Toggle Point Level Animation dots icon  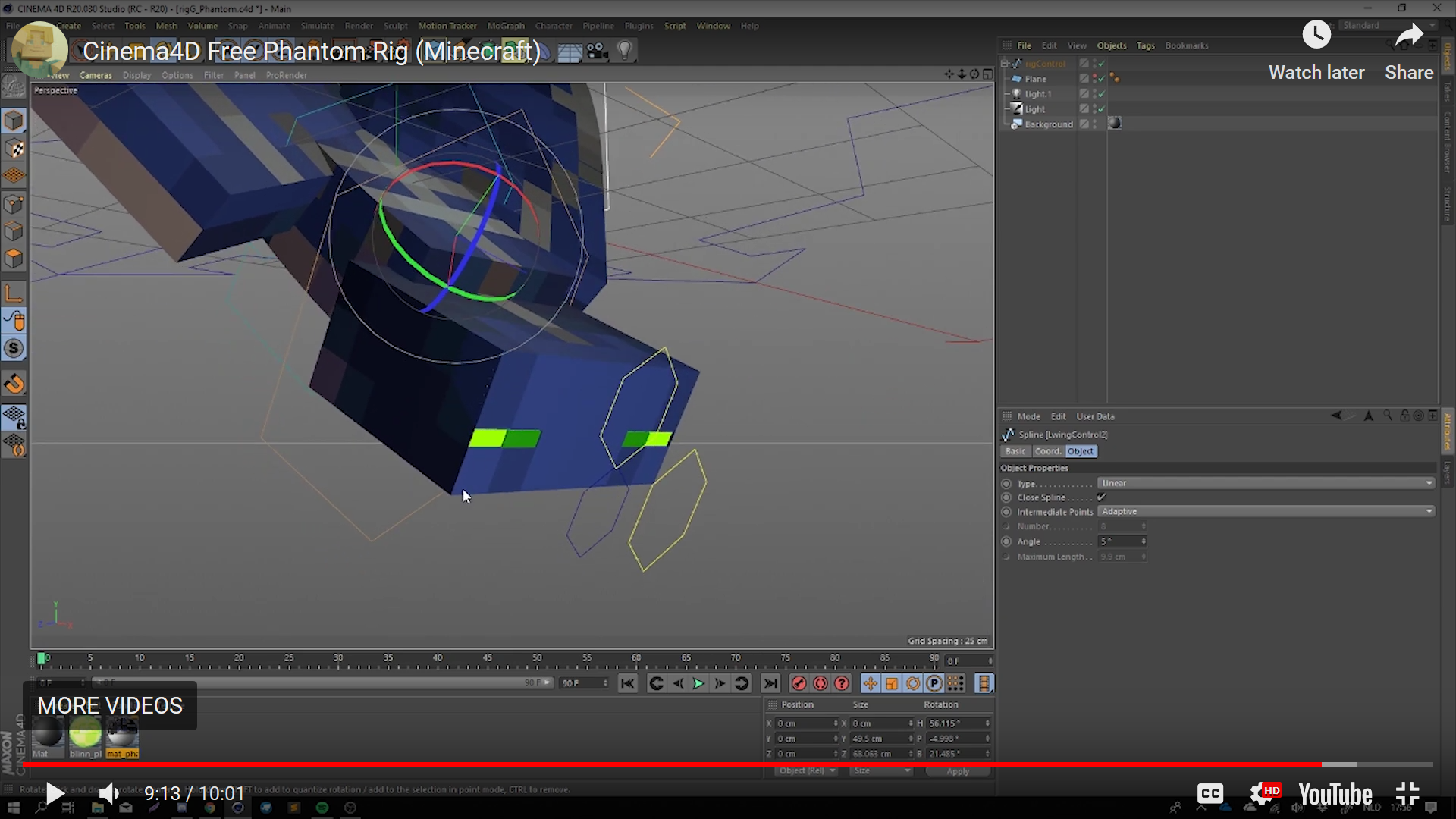coord(955,683)
